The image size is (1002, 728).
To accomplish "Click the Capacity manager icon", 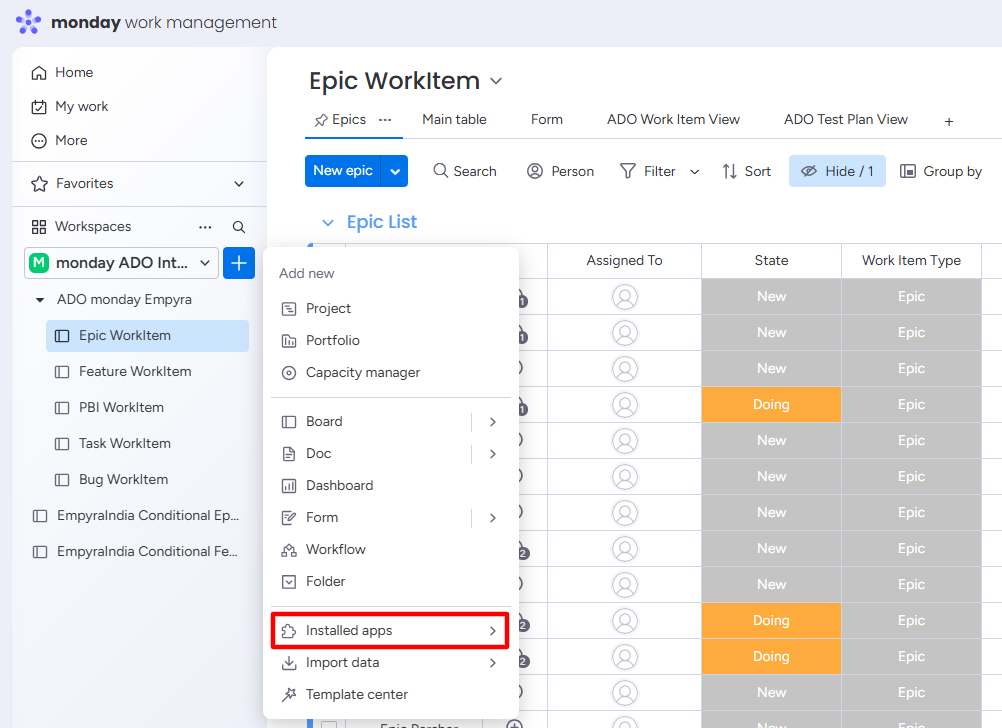I will click(x=289, y=373).
